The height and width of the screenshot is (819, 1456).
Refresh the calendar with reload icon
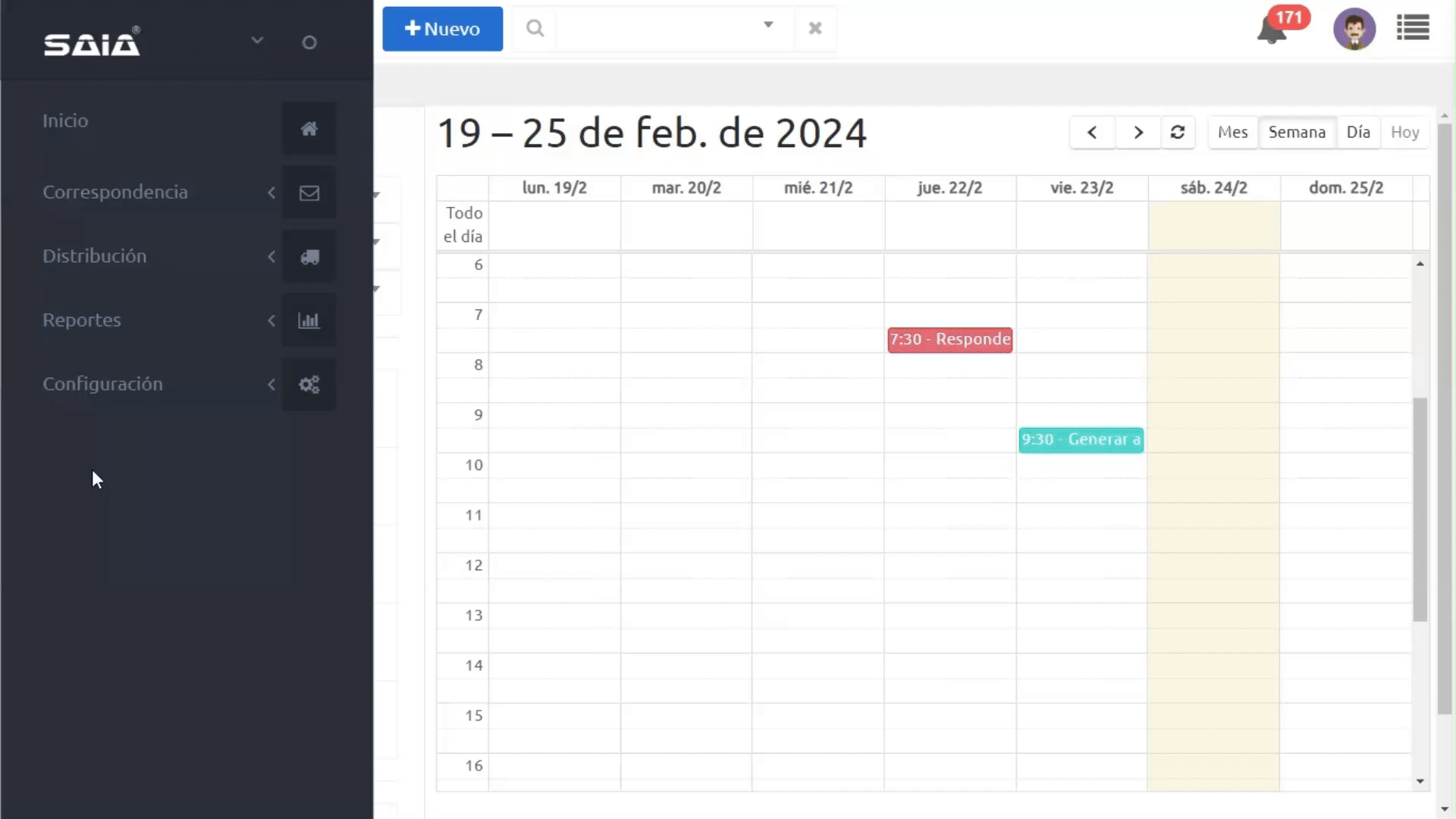(1177, 133)
